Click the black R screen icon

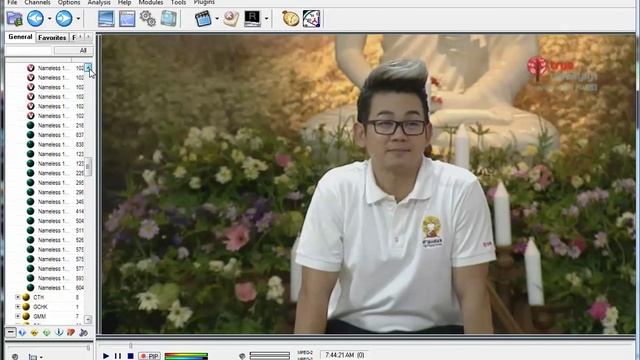pos(252,19)
